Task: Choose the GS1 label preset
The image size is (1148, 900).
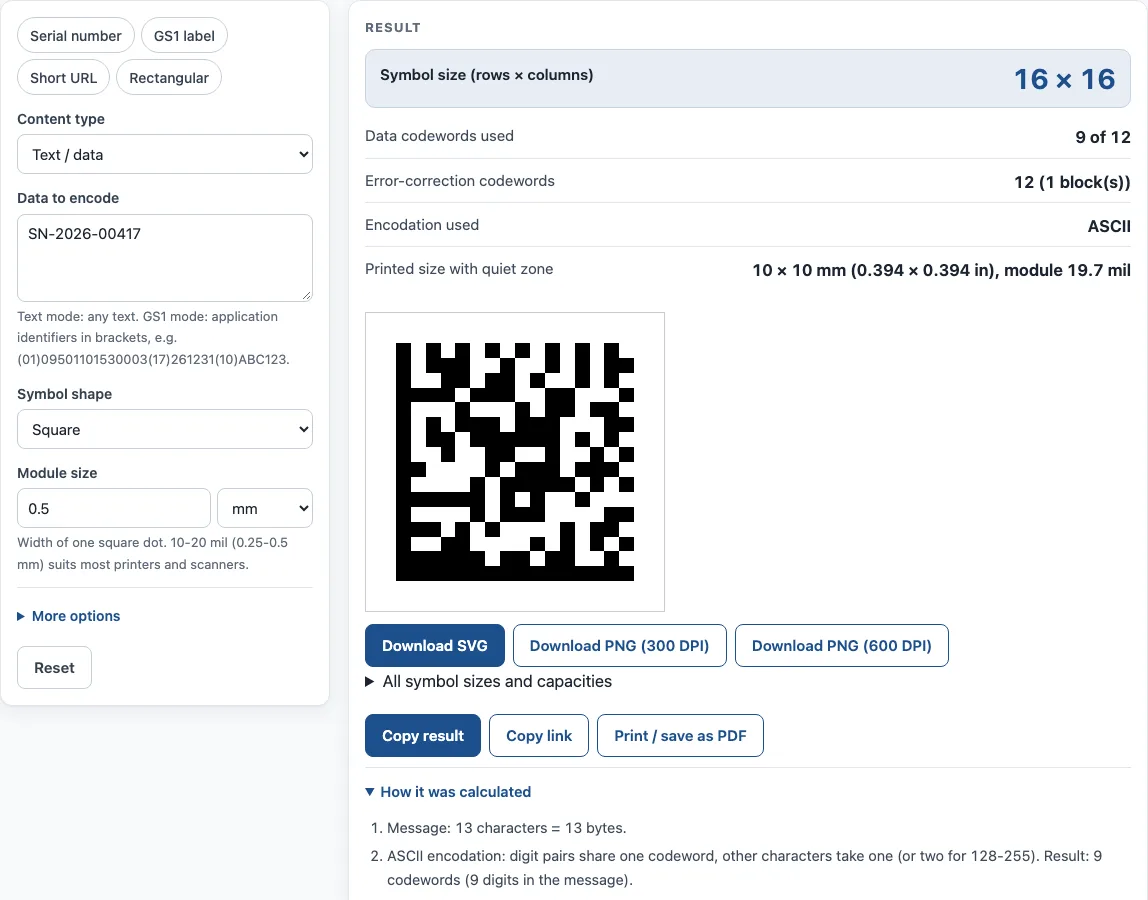Action: click(184, 36)
